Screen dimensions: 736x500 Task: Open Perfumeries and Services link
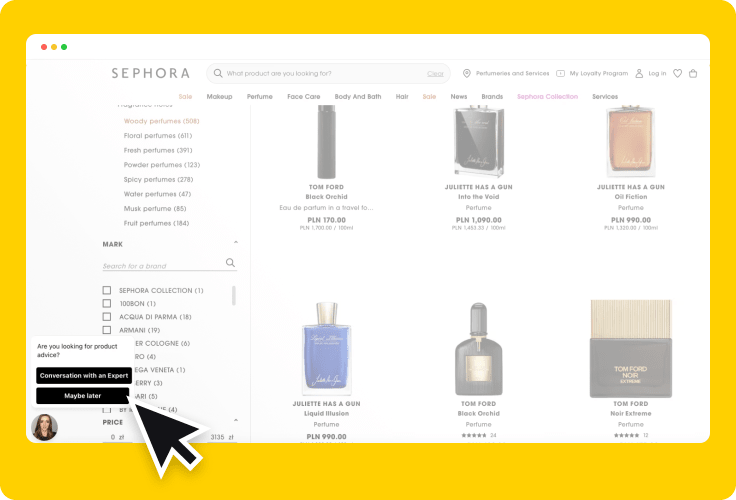click(x=512, y=73)
